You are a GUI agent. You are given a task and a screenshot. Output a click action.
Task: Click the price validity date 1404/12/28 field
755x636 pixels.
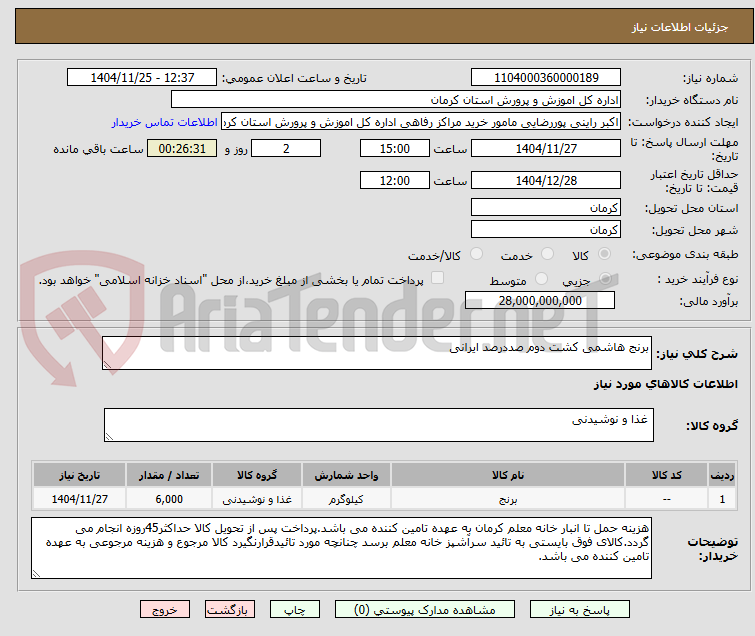pos(546,180)
